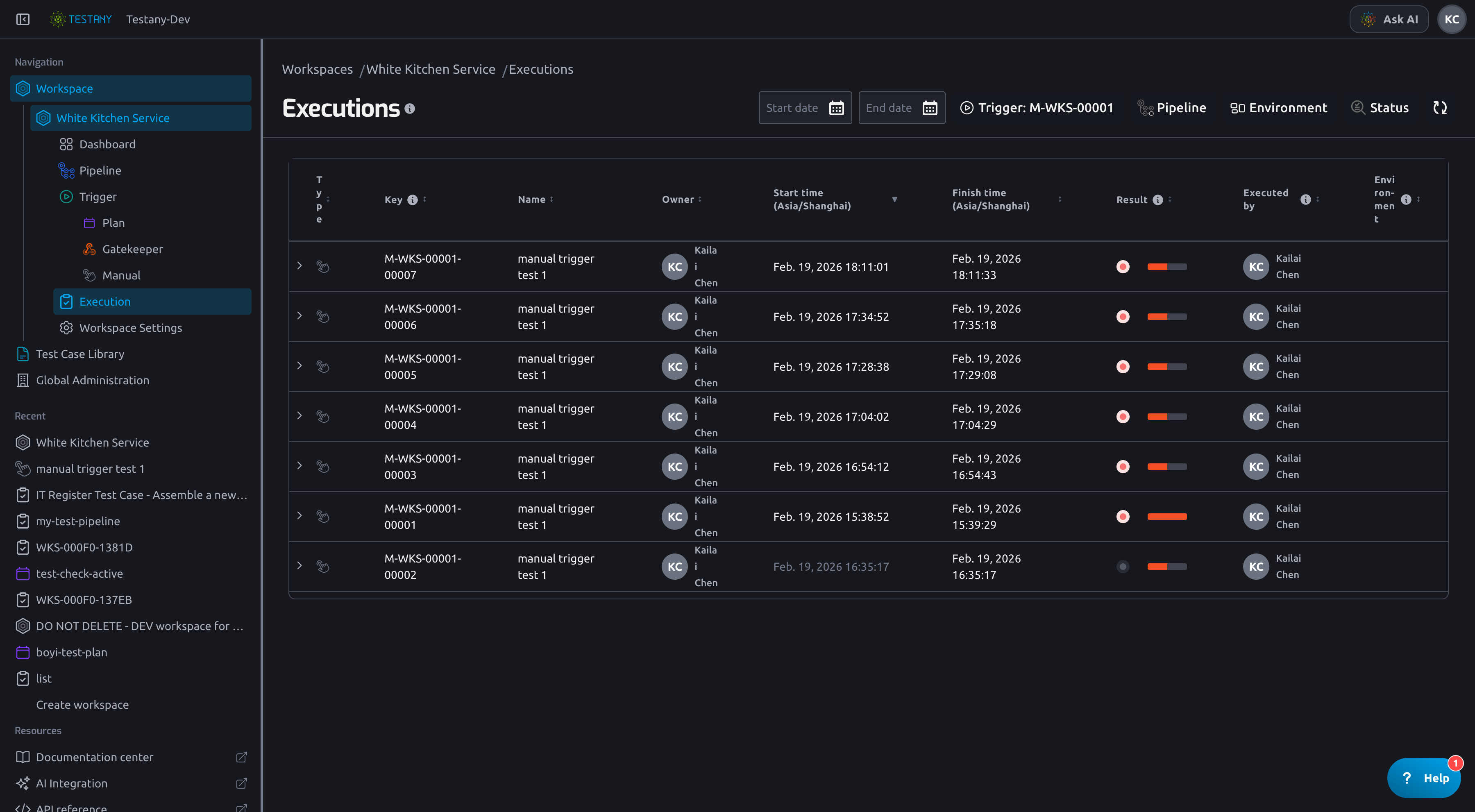This screenshot has height=812, width=1475.
Task: Open the Pipeline filter
Action: 1172,108
